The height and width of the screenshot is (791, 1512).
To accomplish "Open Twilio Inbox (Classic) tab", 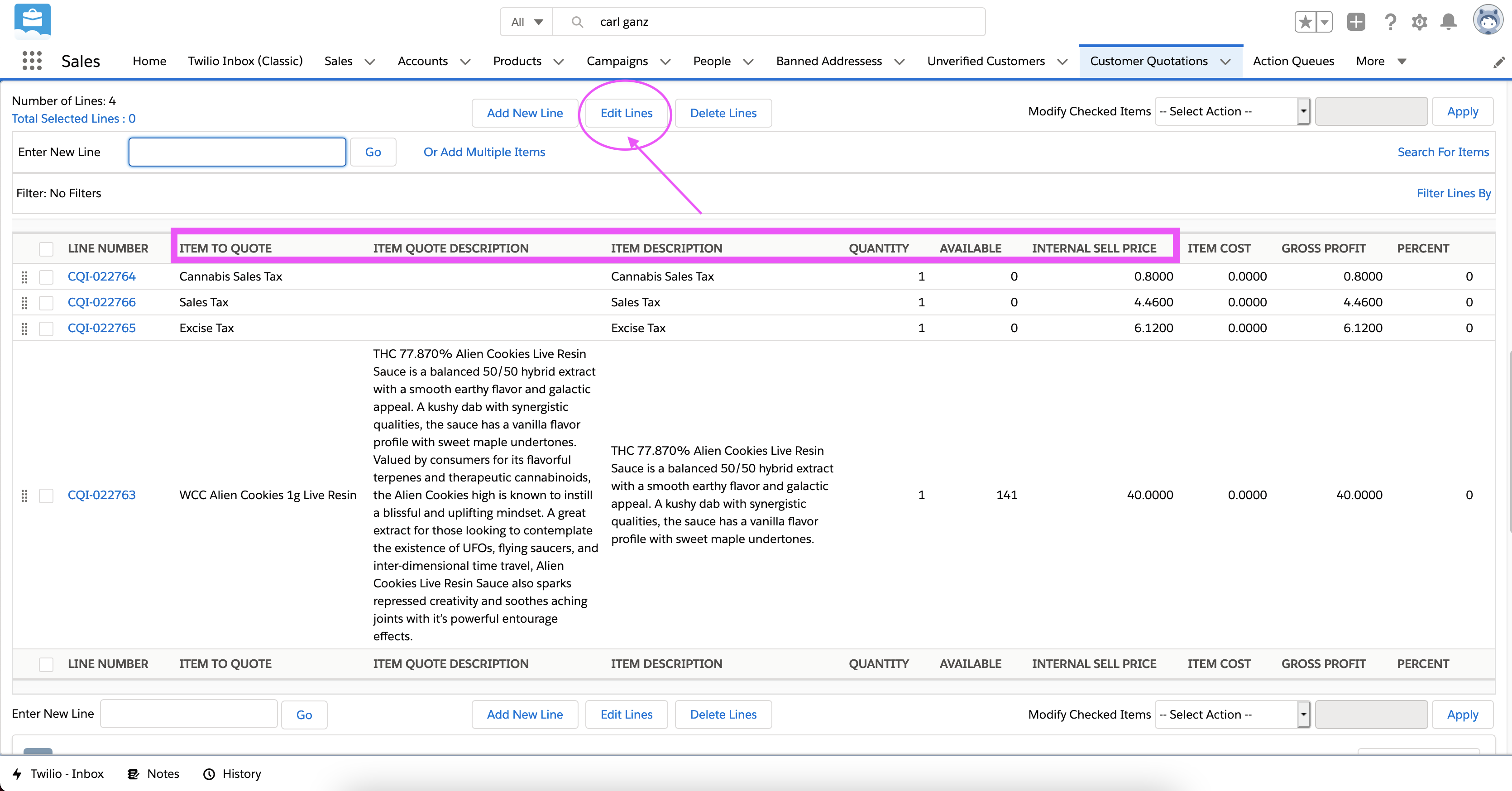I will [x=245, y=61].
